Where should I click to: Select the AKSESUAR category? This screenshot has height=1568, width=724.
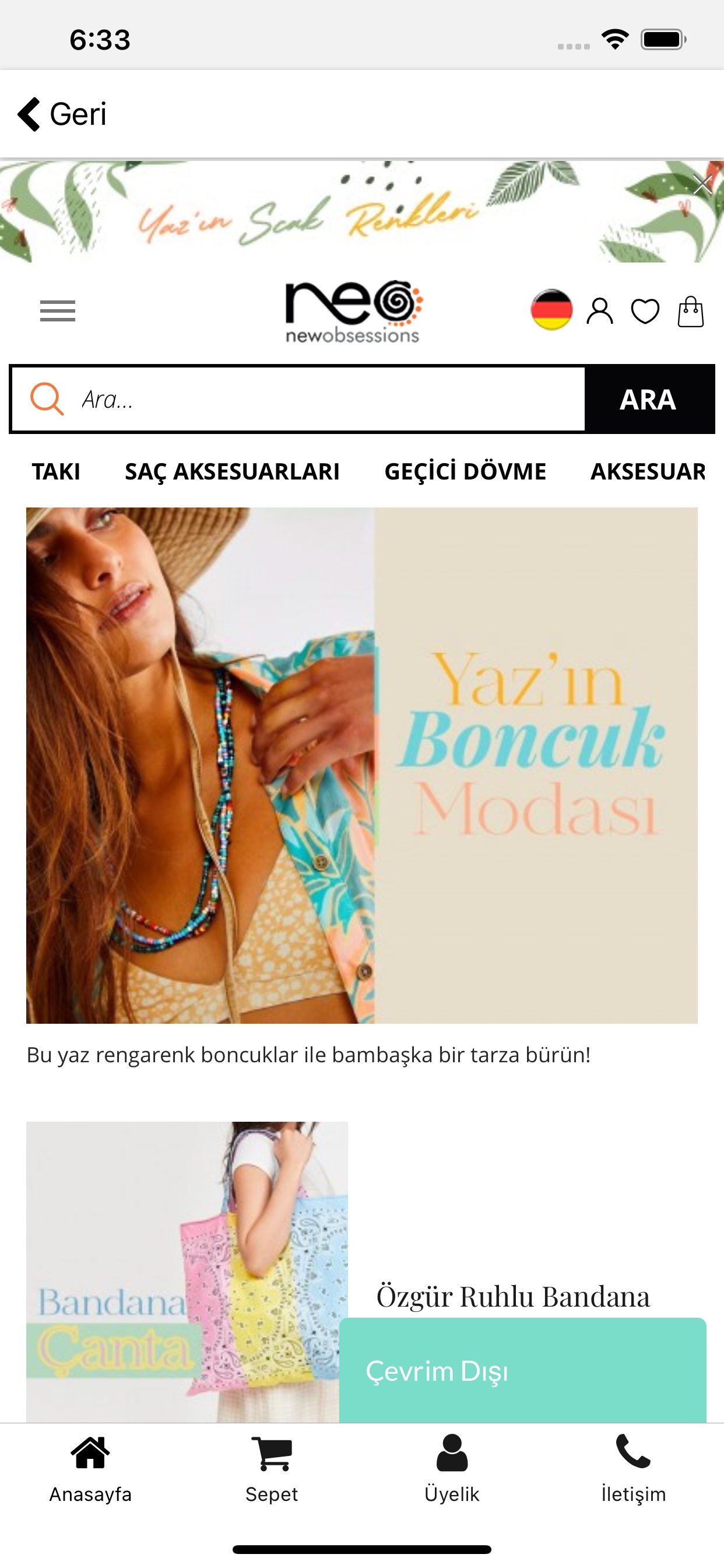pyautogui.click(x=649, y=472)
